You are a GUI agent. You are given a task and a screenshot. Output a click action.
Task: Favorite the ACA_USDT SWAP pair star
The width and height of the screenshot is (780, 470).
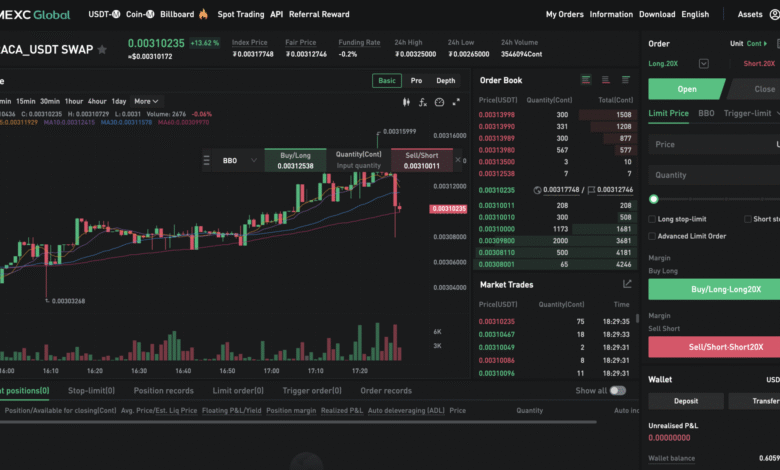click(102, 49)
